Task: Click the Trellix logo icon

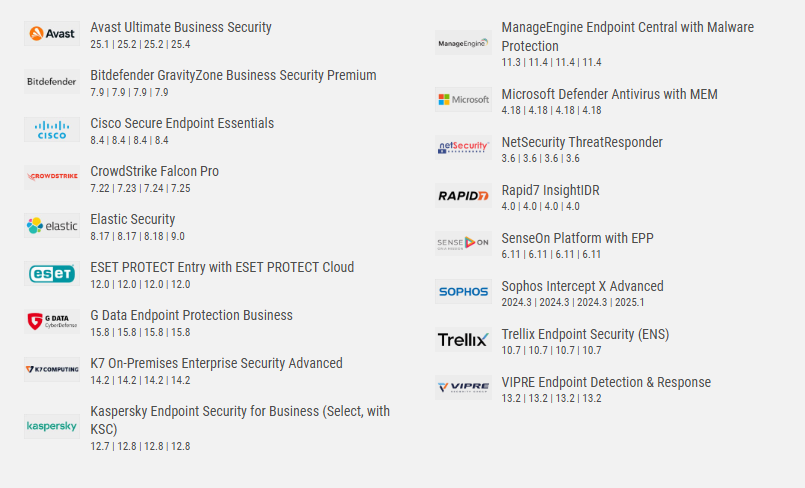Action: pyautogui.click(x=463, y=340)
